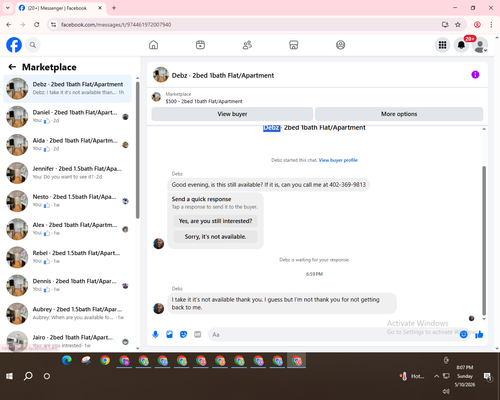Screen dimensions: 500x400
Task: Open the Windows Start menu
Action: 9,376
